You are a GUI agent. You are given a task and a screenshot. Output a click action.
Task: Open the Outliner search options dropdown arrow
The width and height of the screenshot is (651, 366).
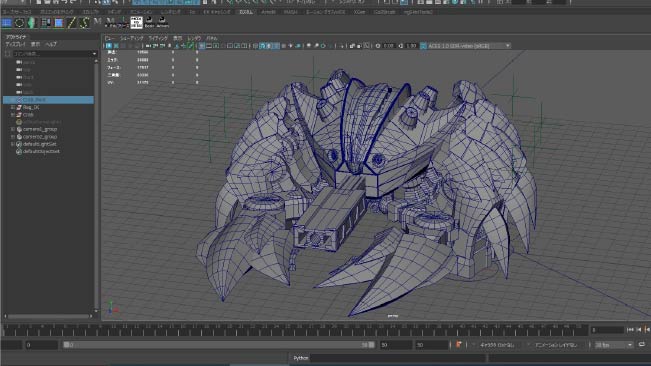pyautogui.click(x=94, y=54)
